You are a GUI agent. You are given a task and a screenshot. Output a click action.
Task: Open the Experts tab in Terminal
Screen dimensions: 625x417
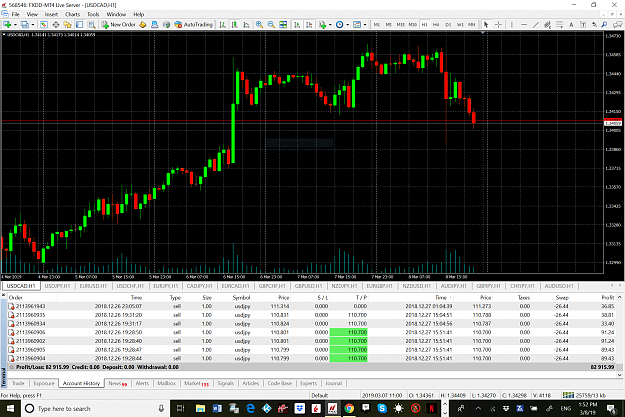(309, 383)
